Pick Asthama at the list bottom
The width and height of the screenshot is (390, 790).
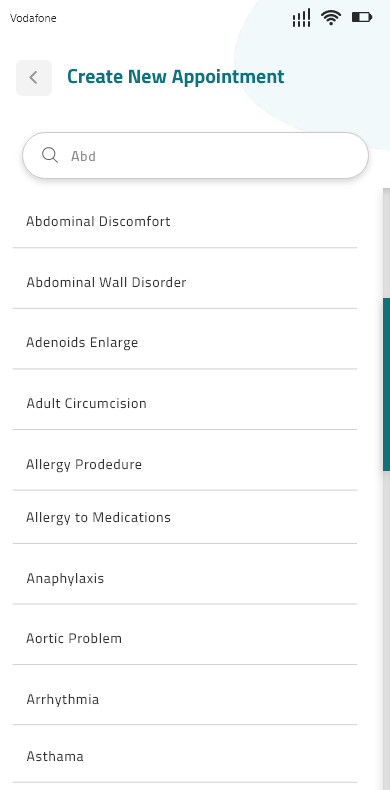pos(185,756)
